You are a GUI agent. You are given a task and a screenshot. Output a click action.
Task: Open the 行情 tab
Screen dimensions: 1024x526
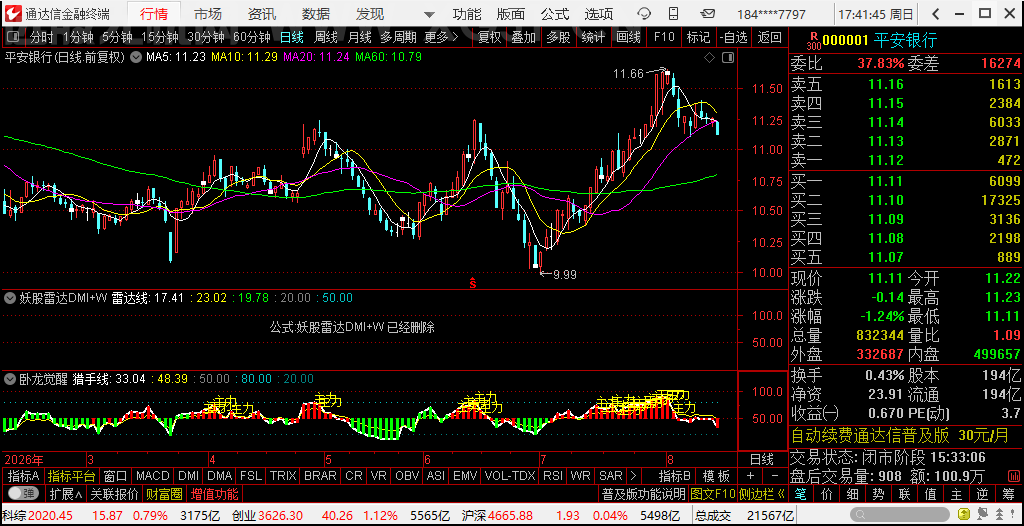pos(153,14)
